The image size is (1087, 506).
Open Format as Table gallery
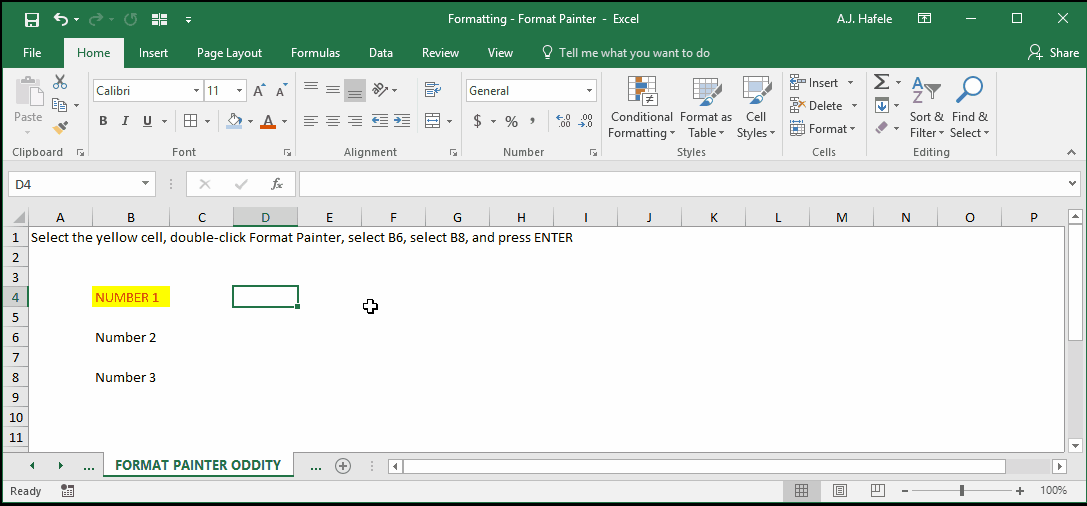tap(706, 107)
